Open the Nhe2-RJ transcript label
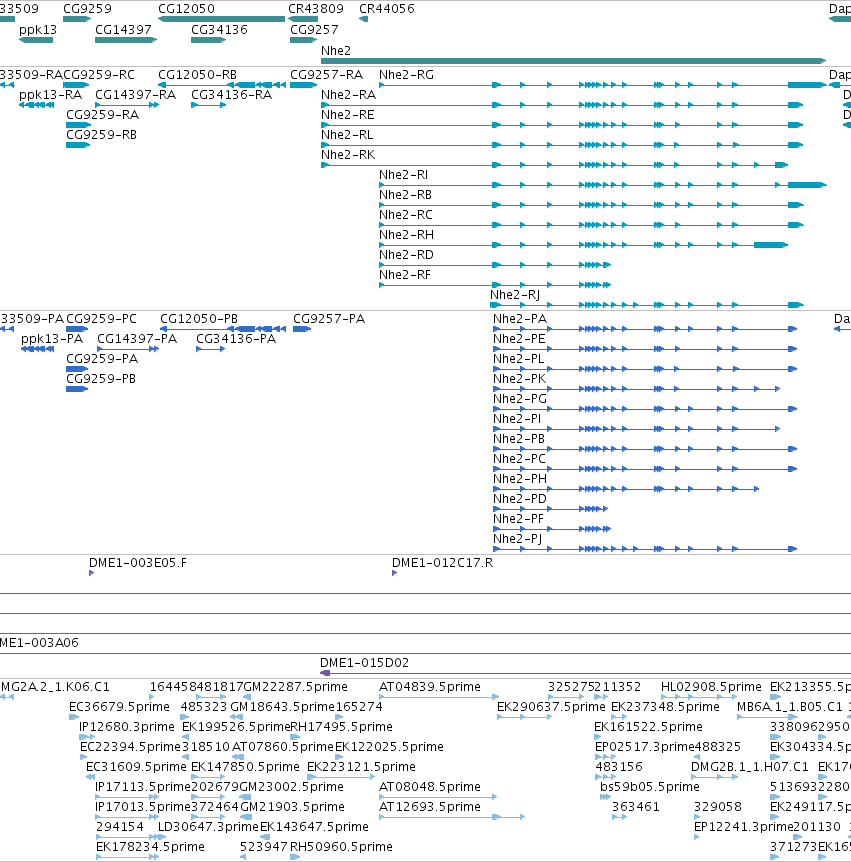851x862 pixels. 515,295
